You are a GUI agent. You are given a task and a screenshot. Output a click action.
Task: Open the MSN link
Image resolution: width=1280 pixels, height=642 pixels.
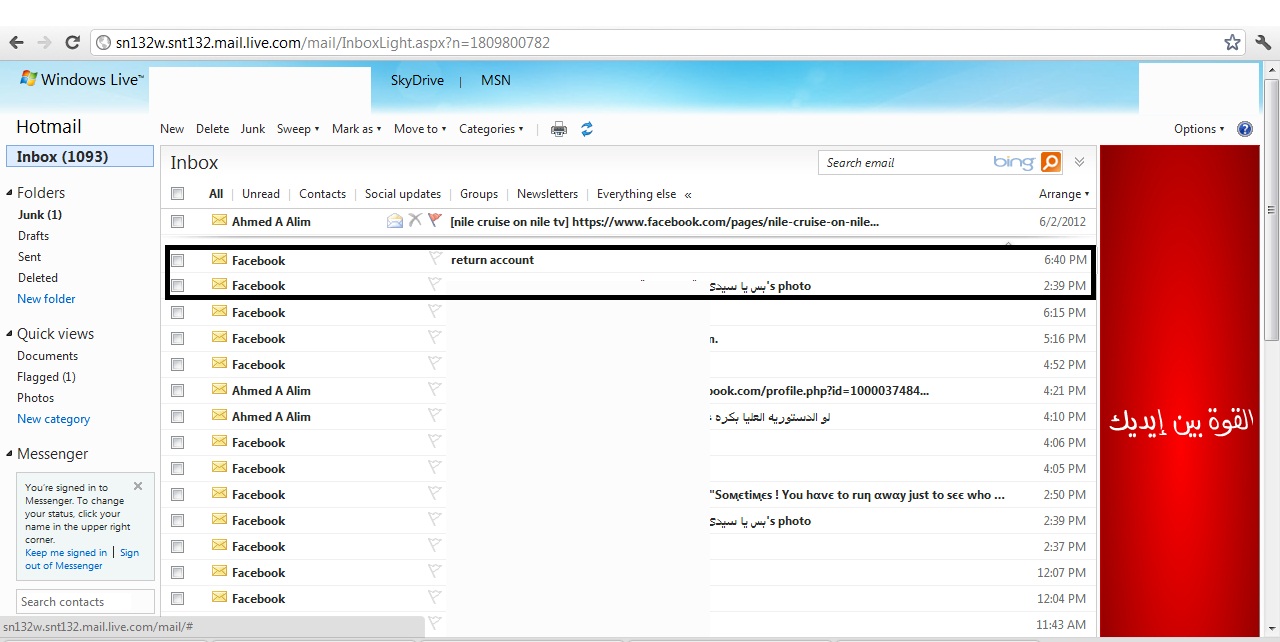pos(496,80)
